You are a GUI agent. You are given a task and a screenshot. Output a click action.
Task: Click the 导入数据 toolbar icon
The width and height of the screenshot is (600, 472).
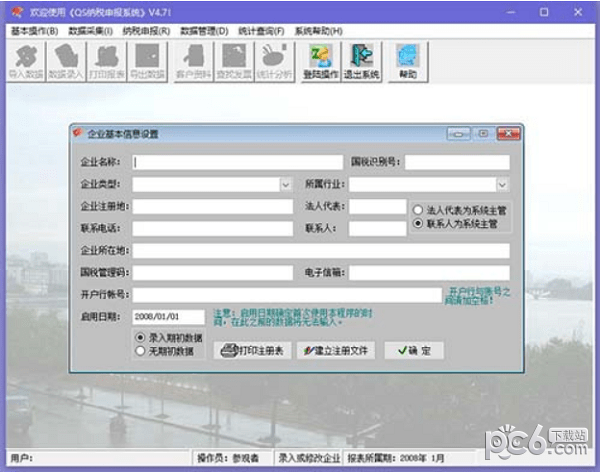pos(26,62)
